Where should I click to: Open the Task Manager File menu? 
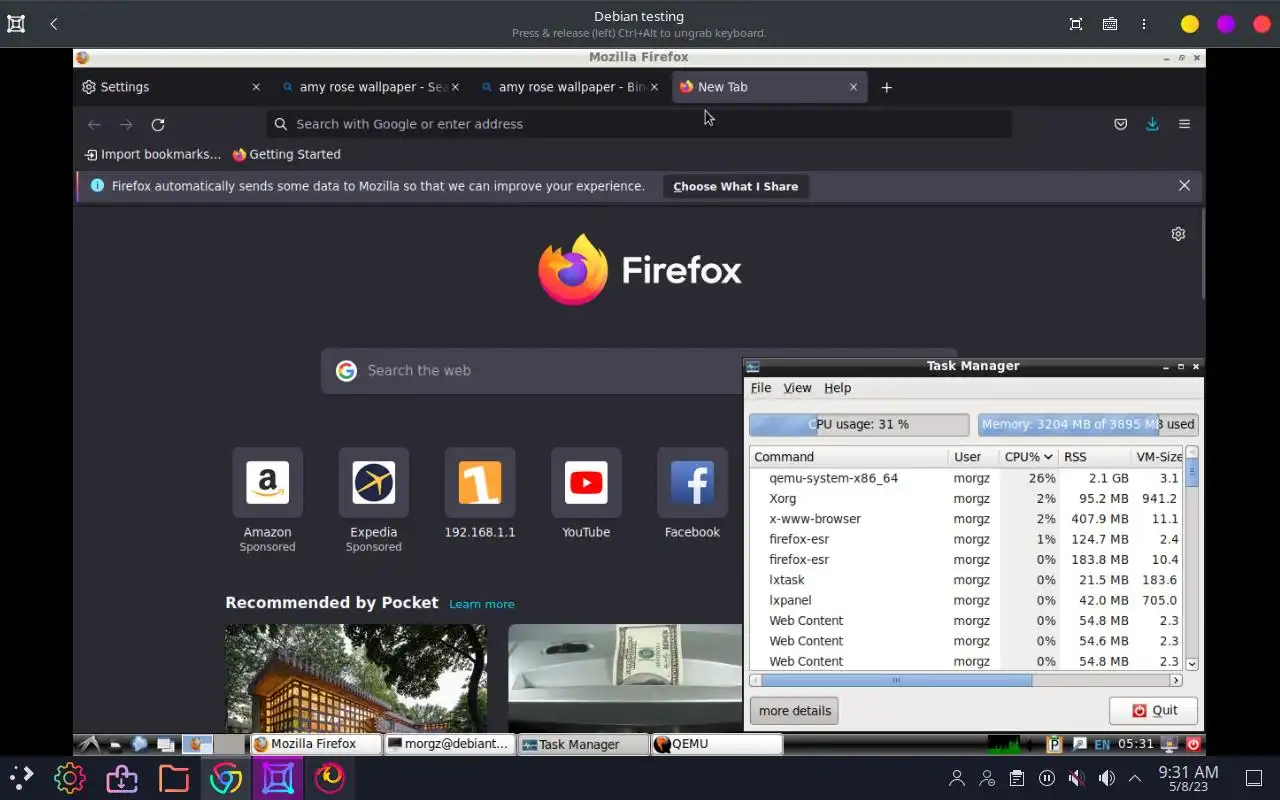(x=761, y=388)
